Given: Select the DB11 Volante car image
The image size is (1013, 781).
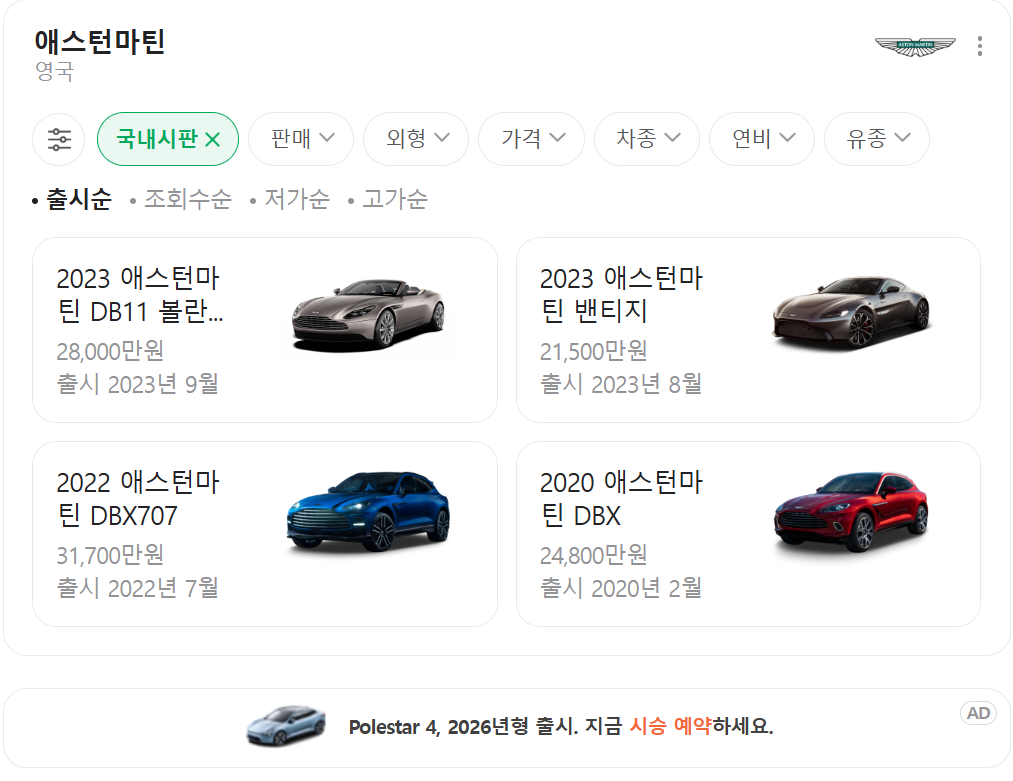Looking at the screenshot, I should [368, 315].
